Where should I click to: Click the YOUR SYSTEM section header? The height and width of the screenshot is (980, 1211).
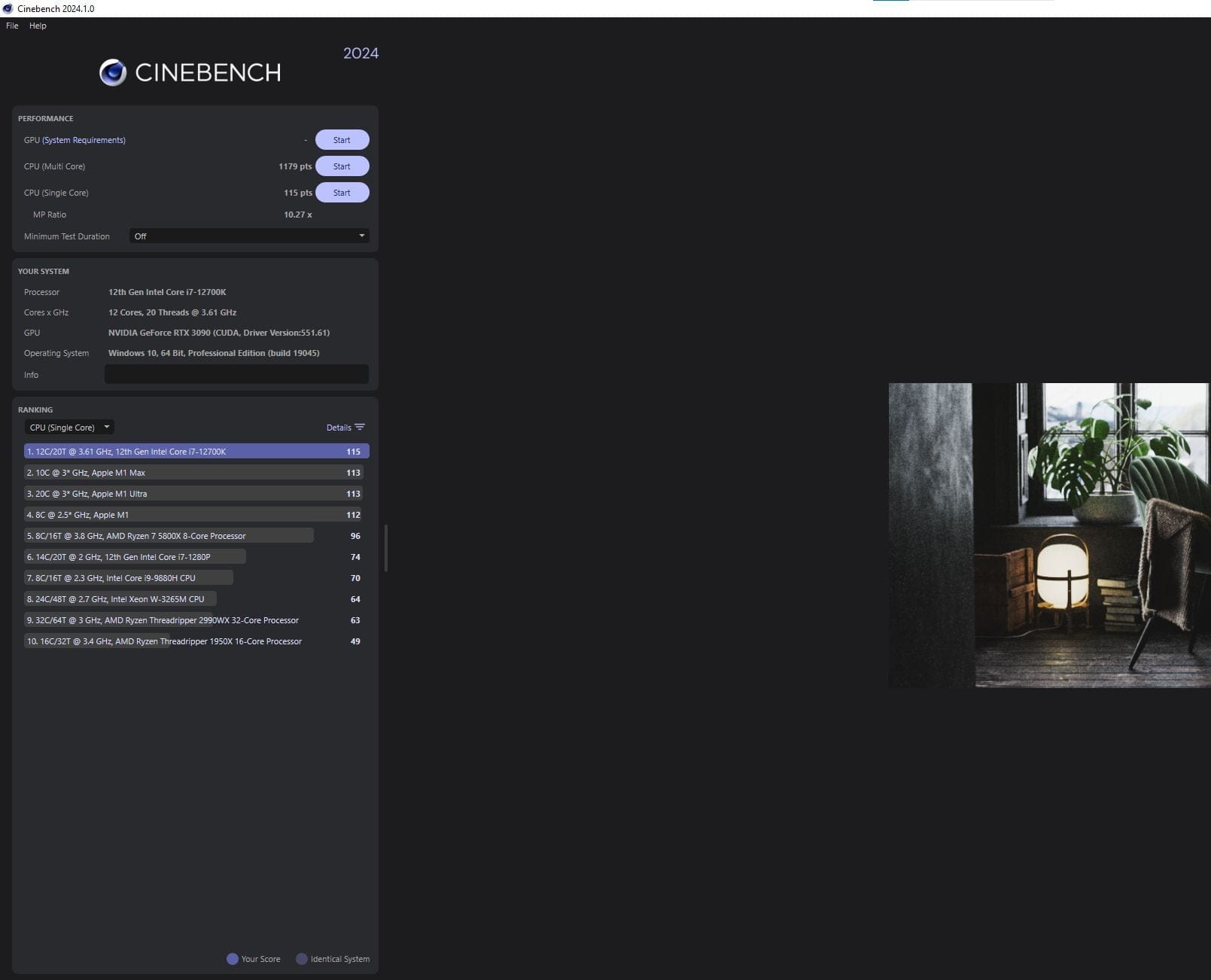44,271
